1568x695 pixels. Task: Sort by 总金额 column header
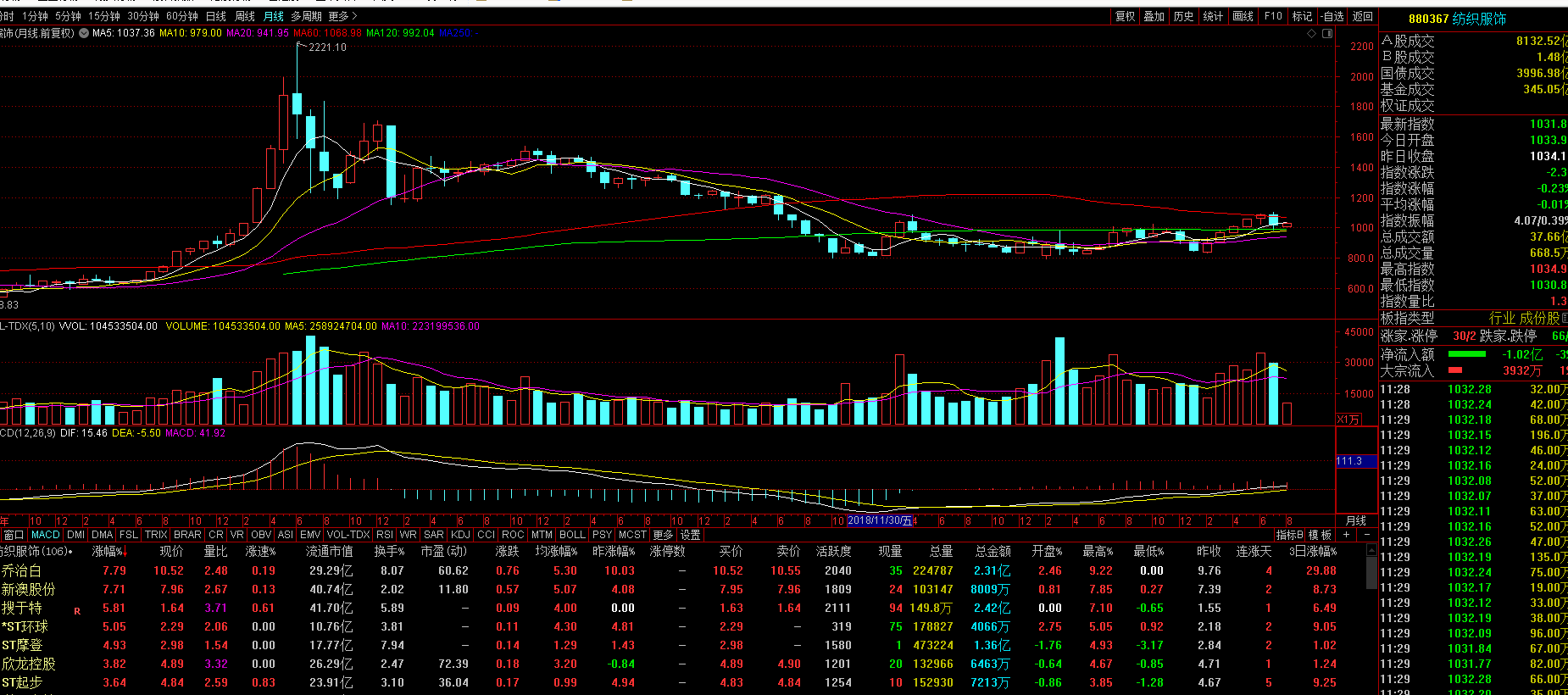(x=993, y=552)
